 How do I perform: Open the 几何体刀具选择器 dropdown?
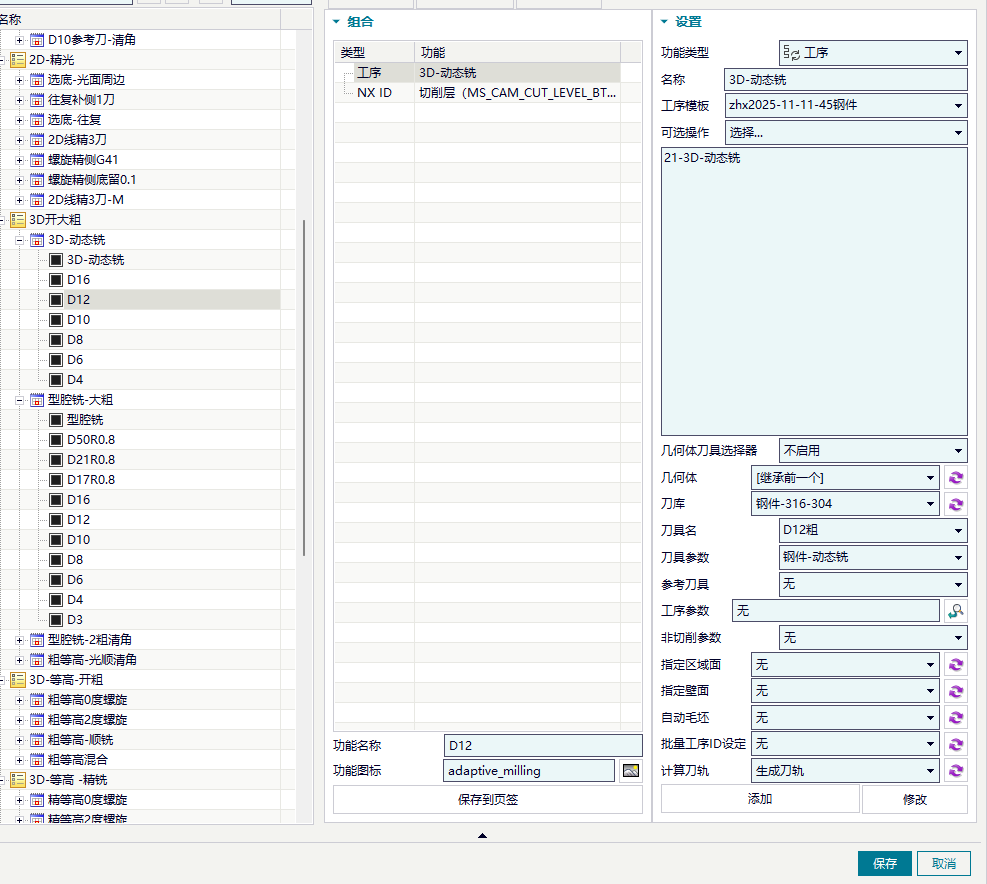tap(873, 451)
